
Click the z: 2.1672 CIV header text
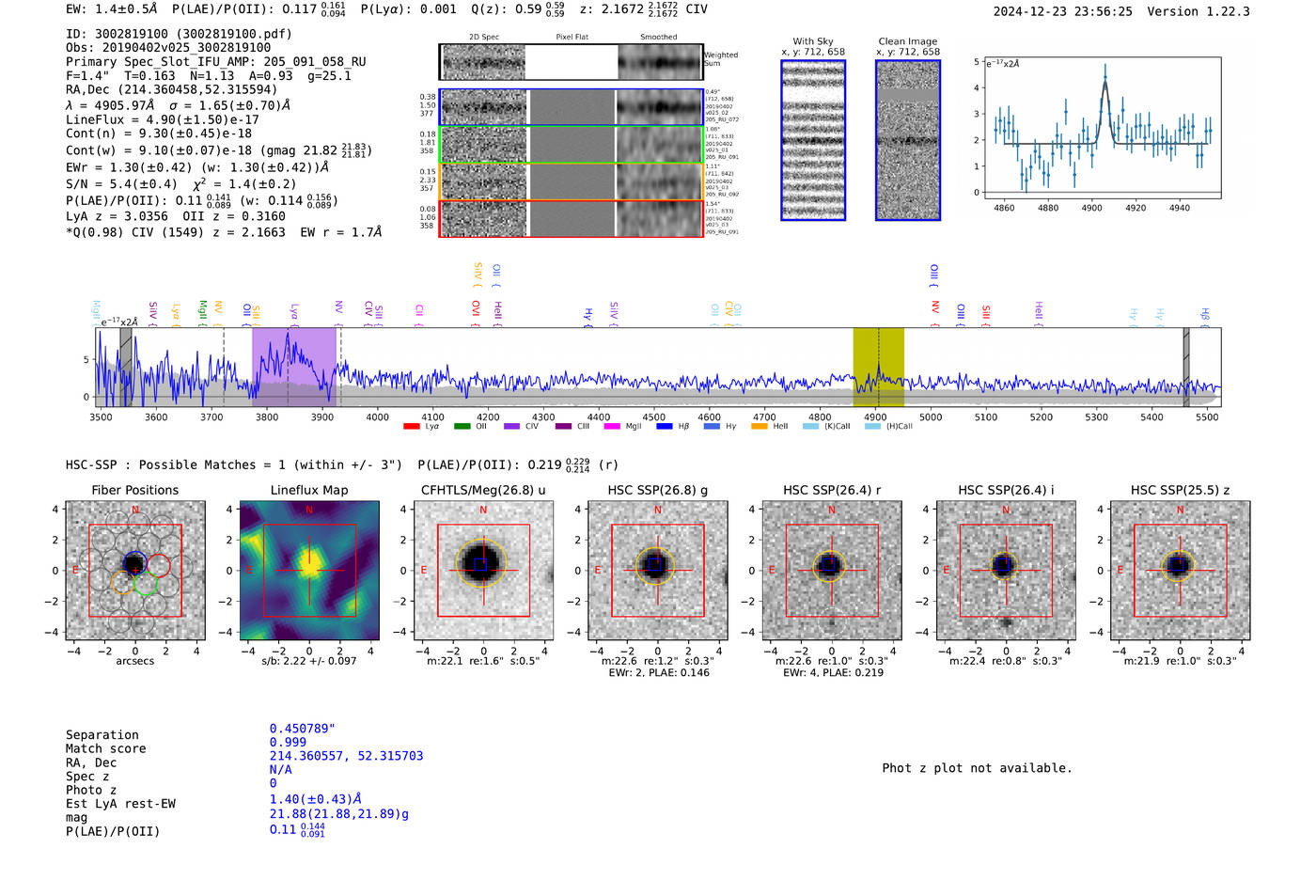644,9
